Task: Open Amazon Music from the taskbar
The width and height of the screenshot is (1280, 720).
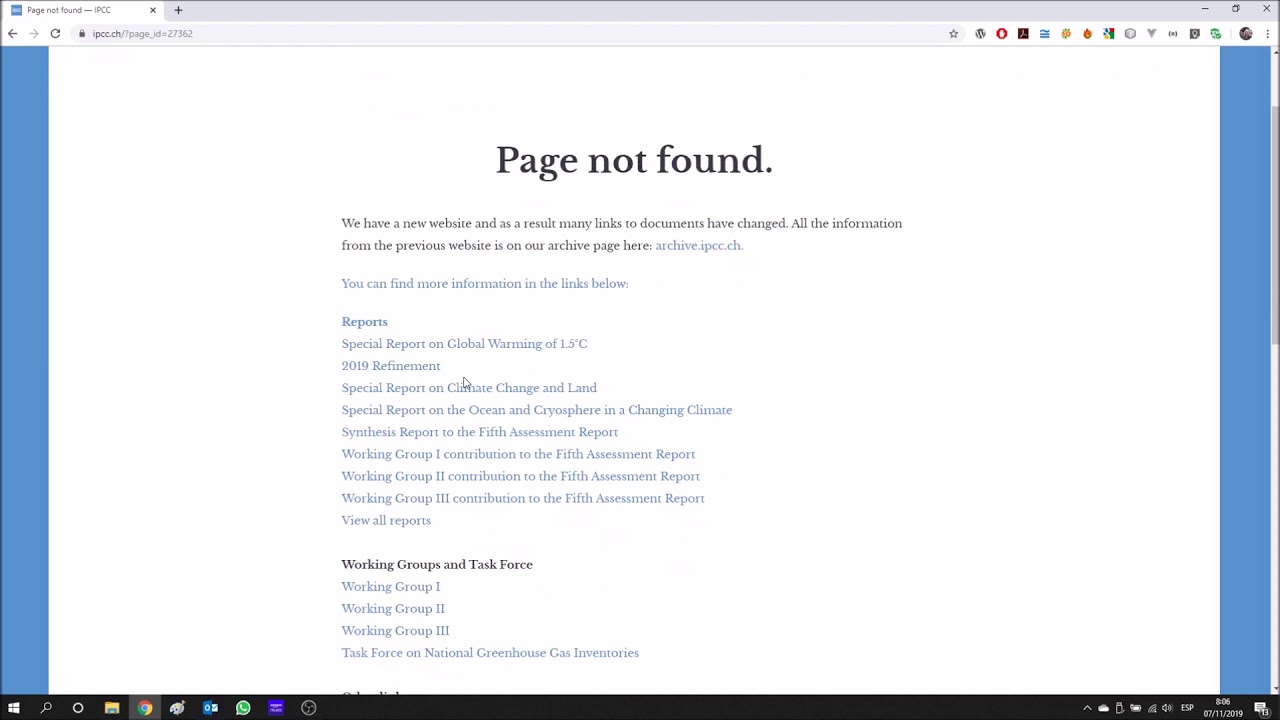Action: click(276, 708)
